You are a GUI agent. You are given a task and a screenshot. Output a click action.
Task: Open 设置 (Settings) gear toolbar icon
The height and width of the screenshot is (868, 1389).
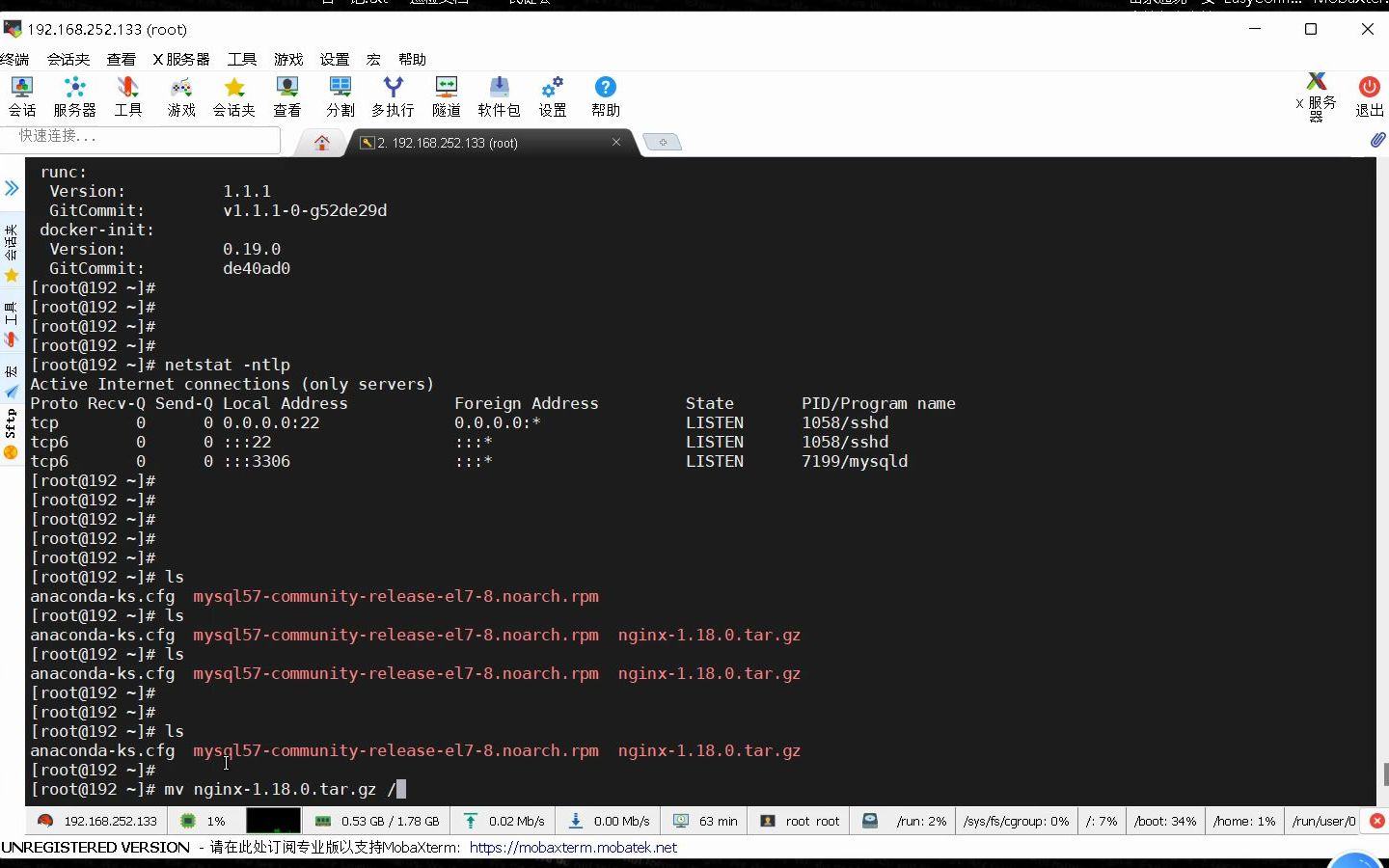tap(553, 97)
